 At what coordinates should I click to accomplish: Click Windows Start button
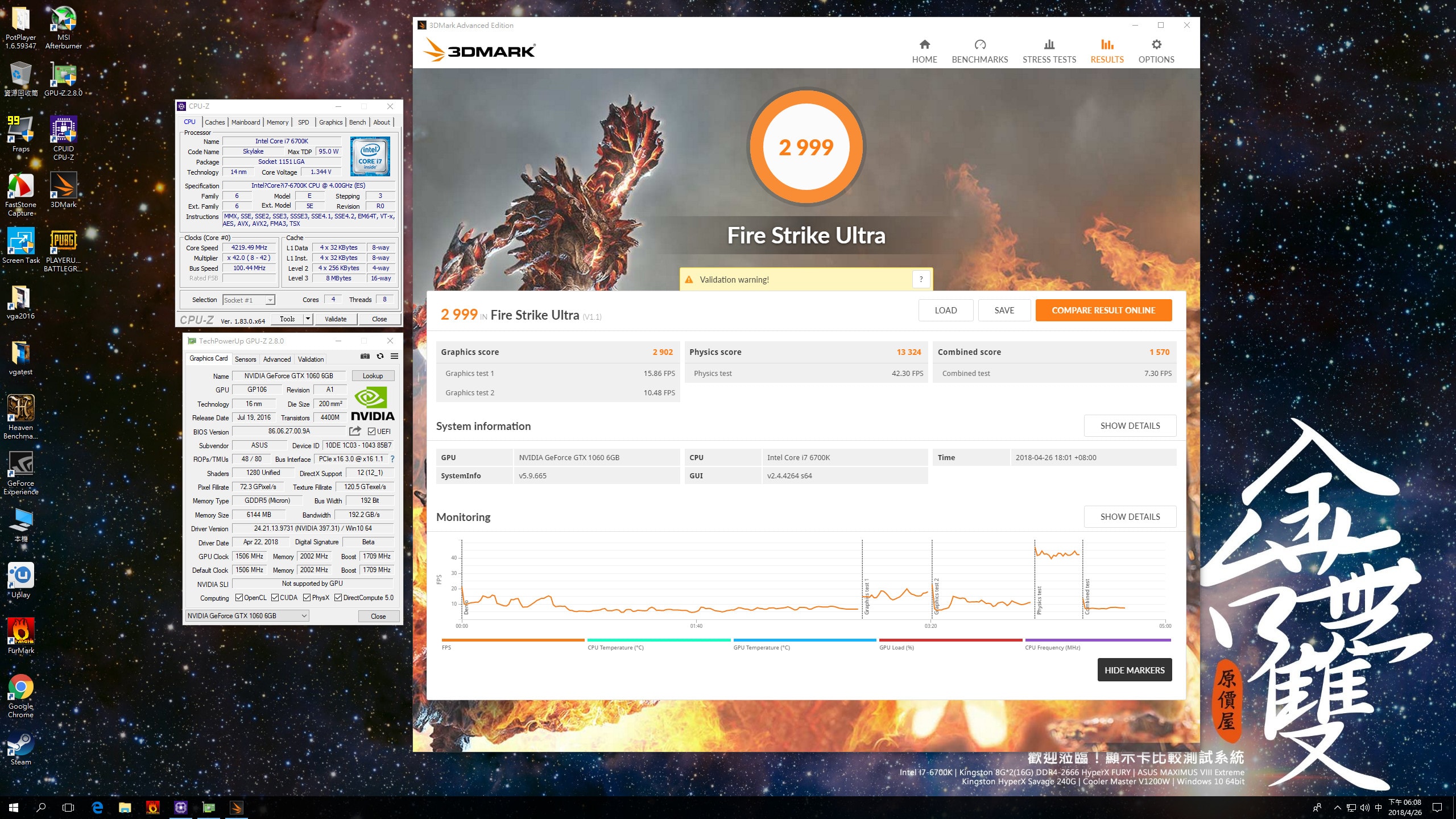click(x=14, y=807)
